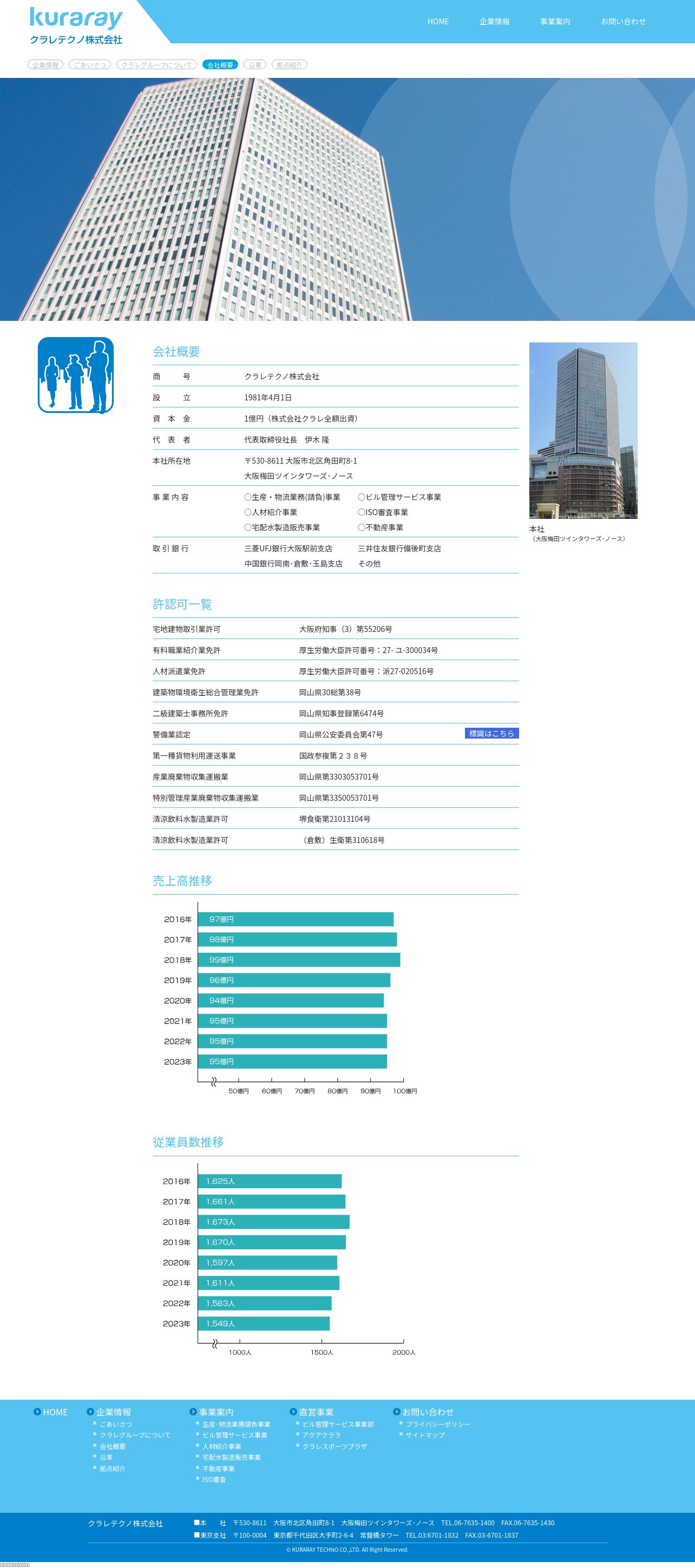Open footer link サイトマップ
Screen dimensions: 695x1568
tap(425, 1435)
